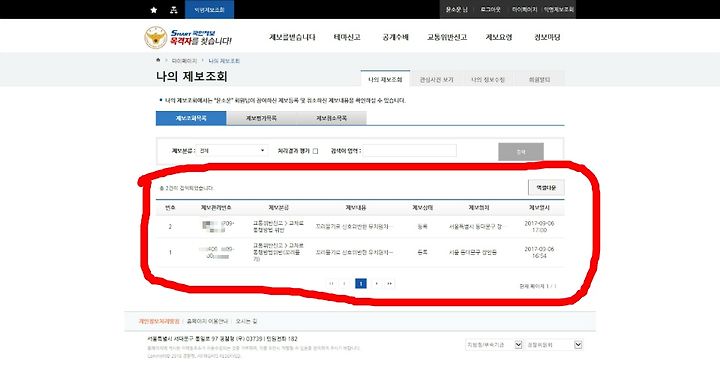The width and height of the screenshot is (720, 369).
Task: Expand the 경찰위원회 footer dropdown
Action: tap(554, 345)
